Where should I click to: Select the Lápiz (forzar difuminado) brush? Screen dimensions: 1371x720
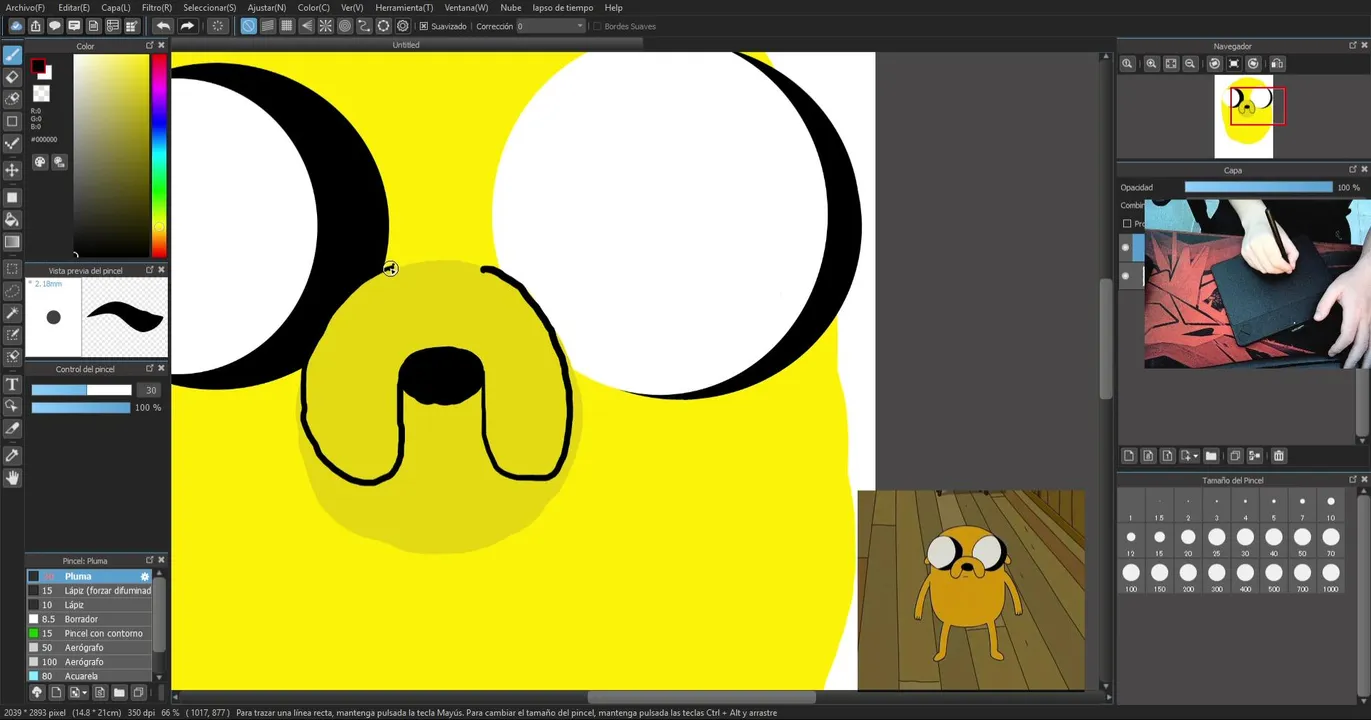click(x=89, y=591)
